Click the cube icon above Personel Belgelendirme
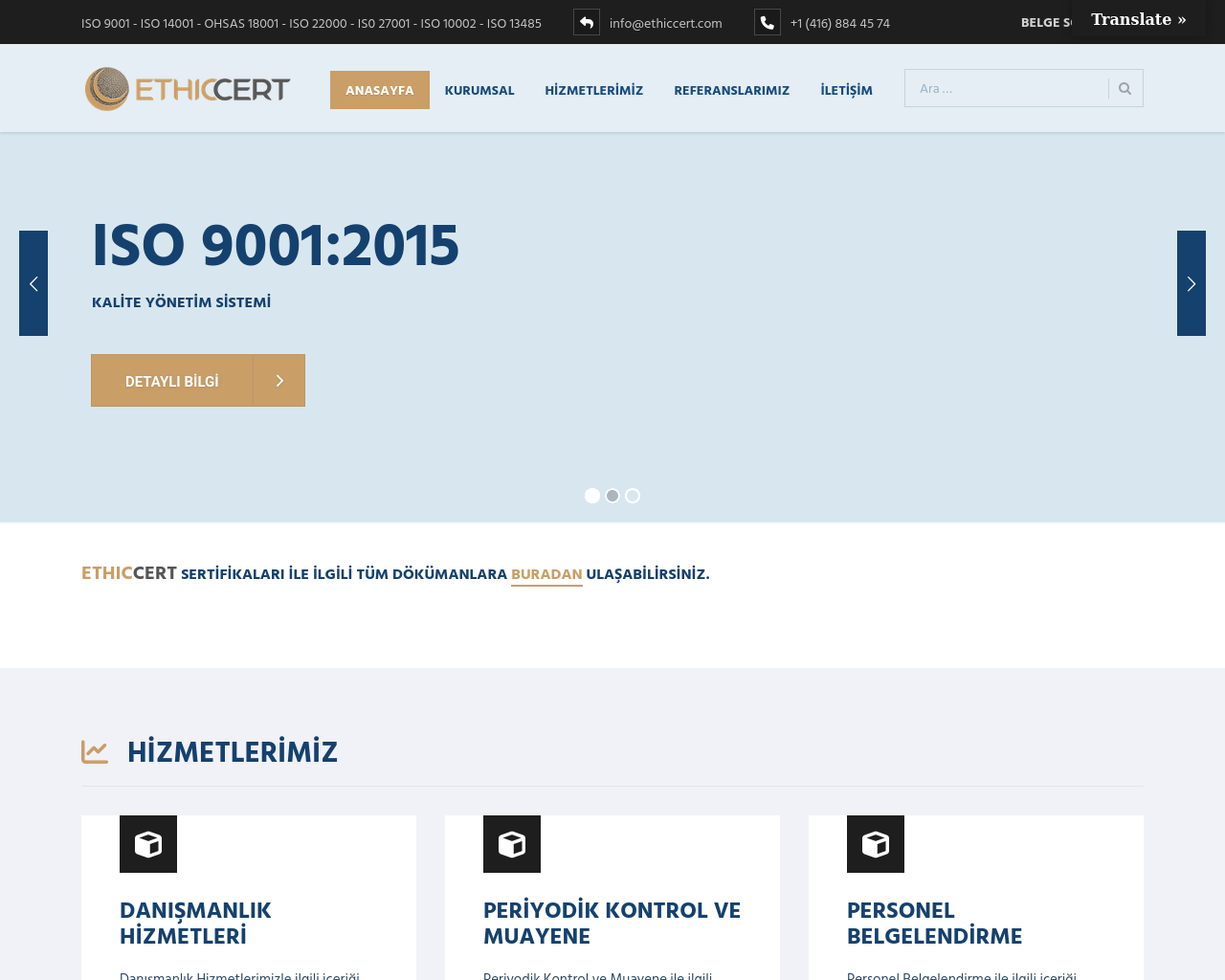Viewport: 1225px width, 980px height. pyautogui.click(x=876, y=844)
